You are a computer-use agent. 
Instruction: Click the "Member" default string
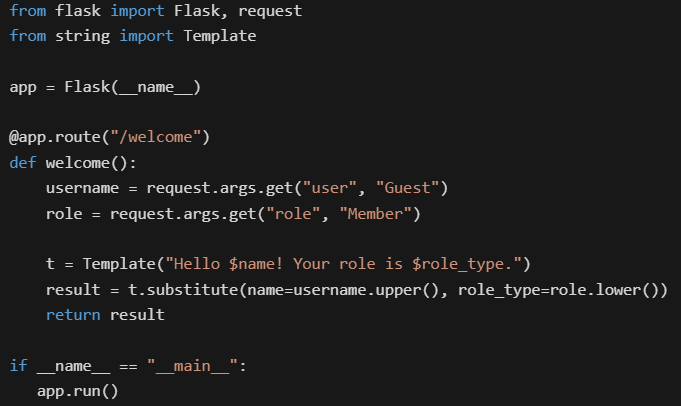375,214
